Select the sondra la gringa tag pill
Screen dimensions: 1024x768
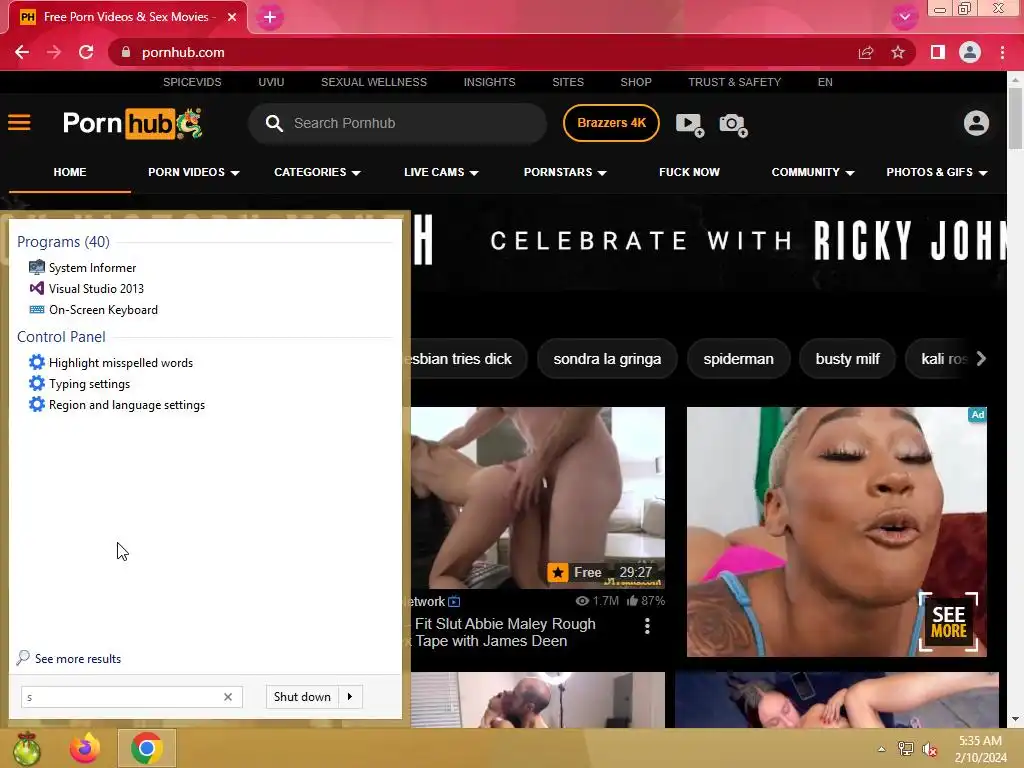(x=607, y=359)
